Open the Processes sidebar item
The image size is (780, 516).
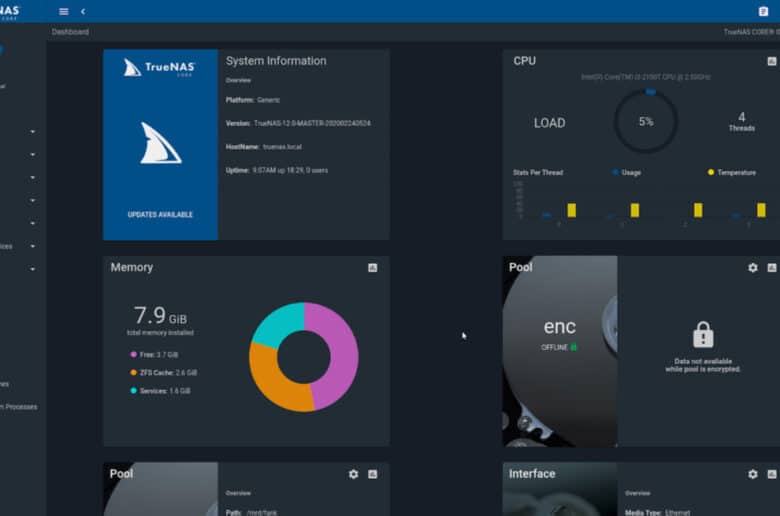pos(19,407)
